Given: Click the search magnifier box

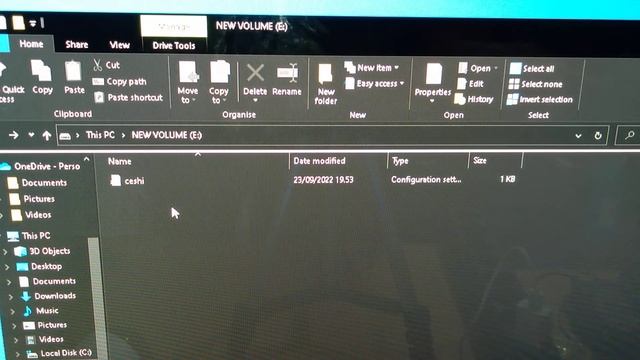Looking at the screenshot, I should coord(628,135).
